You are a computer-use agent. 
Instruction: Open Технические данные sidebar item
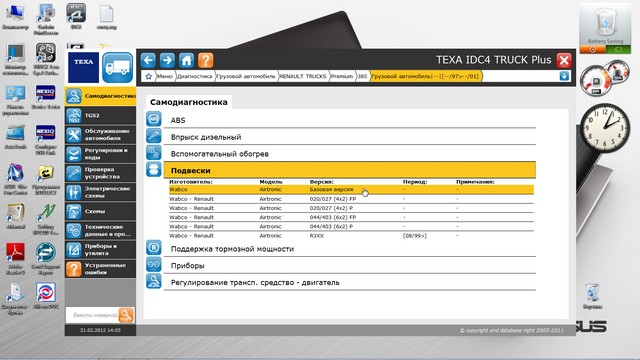pyautogui.click(x=100, y=231)
